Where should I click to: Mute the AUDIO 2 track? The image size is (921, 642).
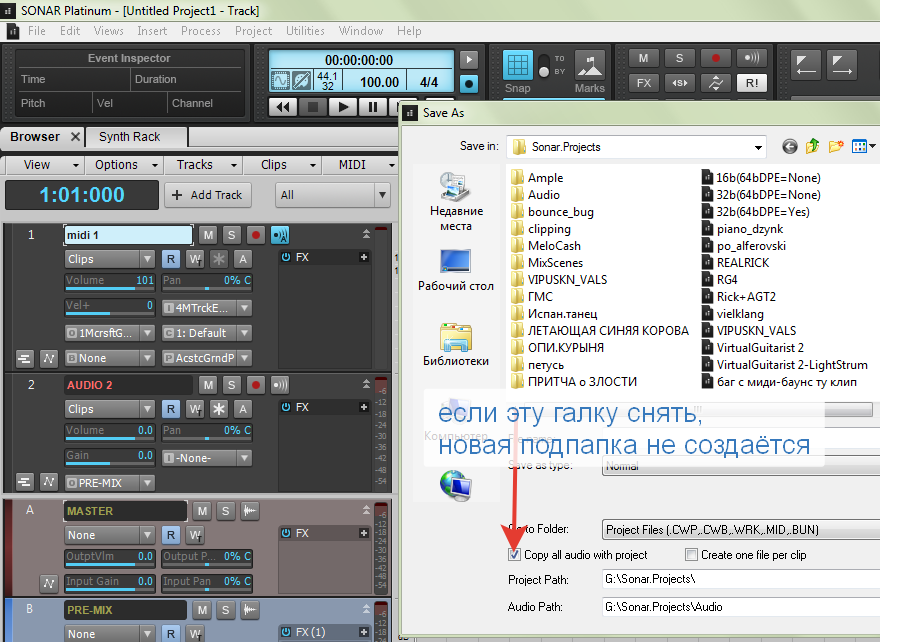[x=208, y=385]
